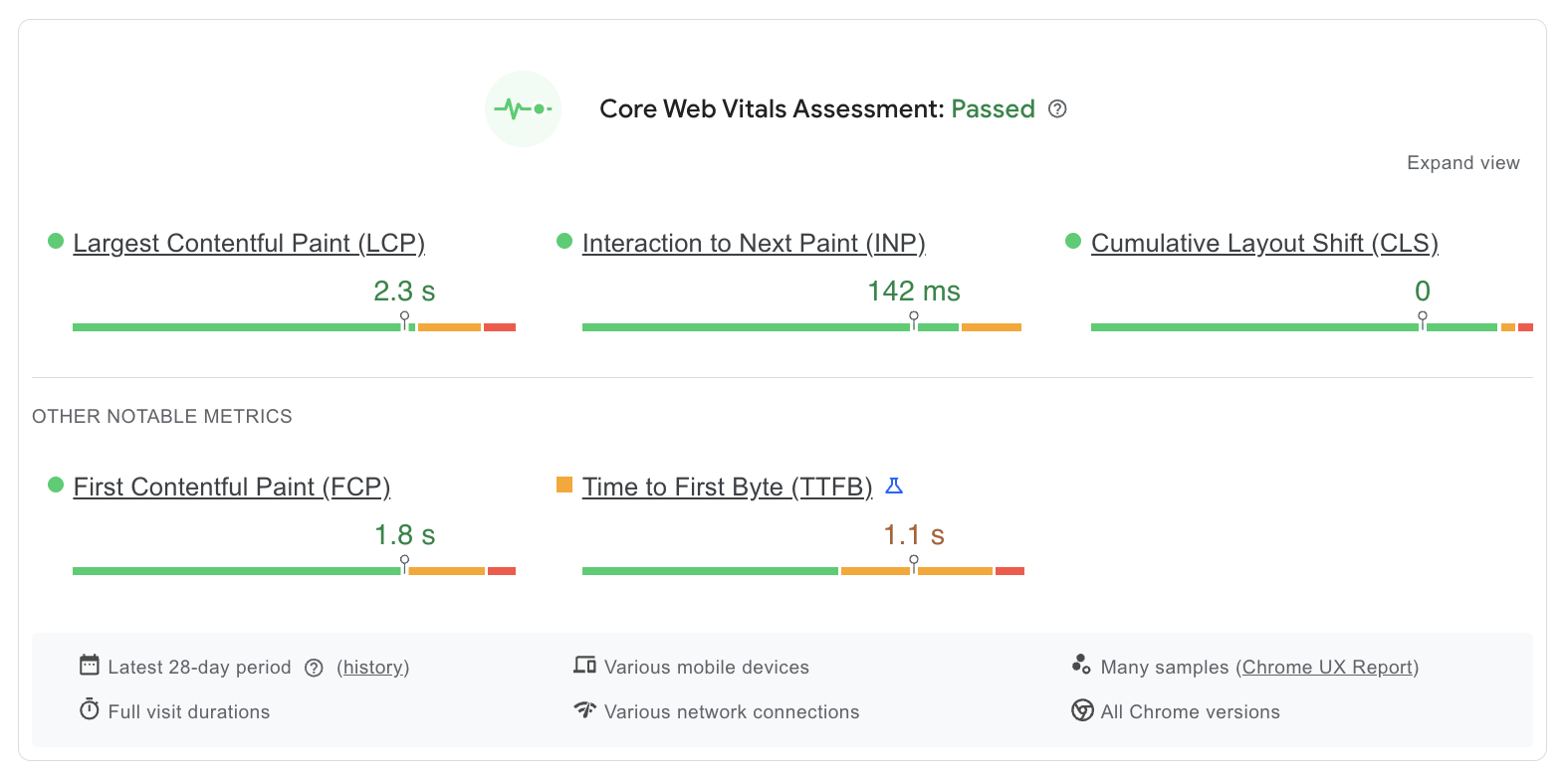Click the clock icon for full visit durations
Viewport: 1567px width, 784px height.
point(90,709)
